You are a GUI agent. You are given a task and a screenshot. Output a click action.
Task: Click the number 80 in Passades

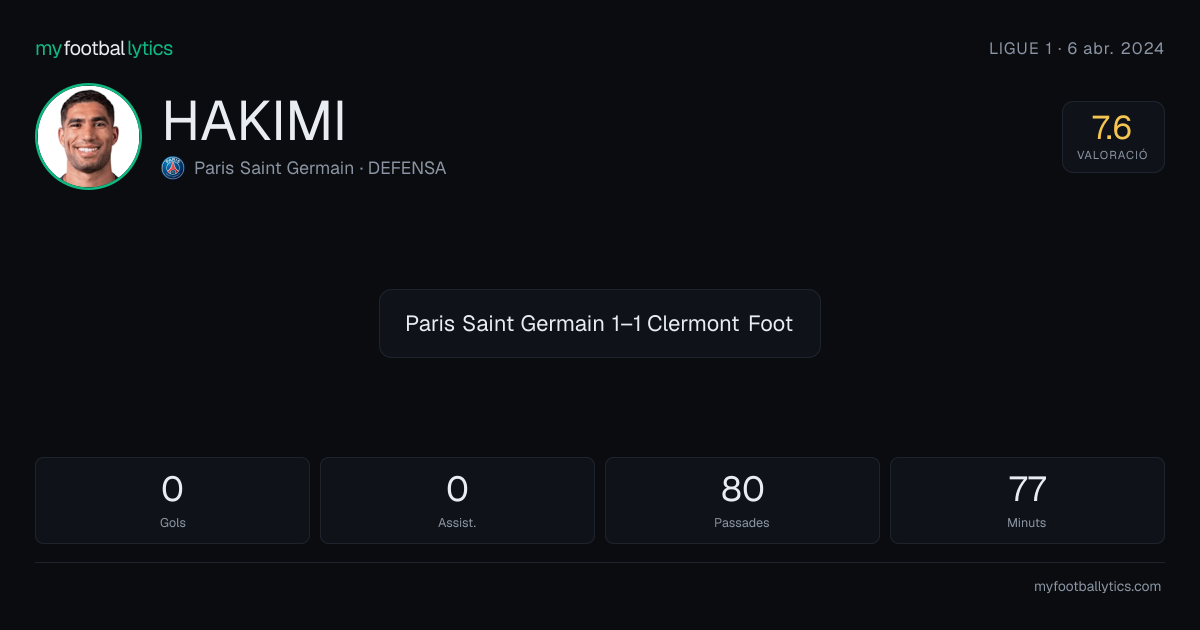(742, 489)
